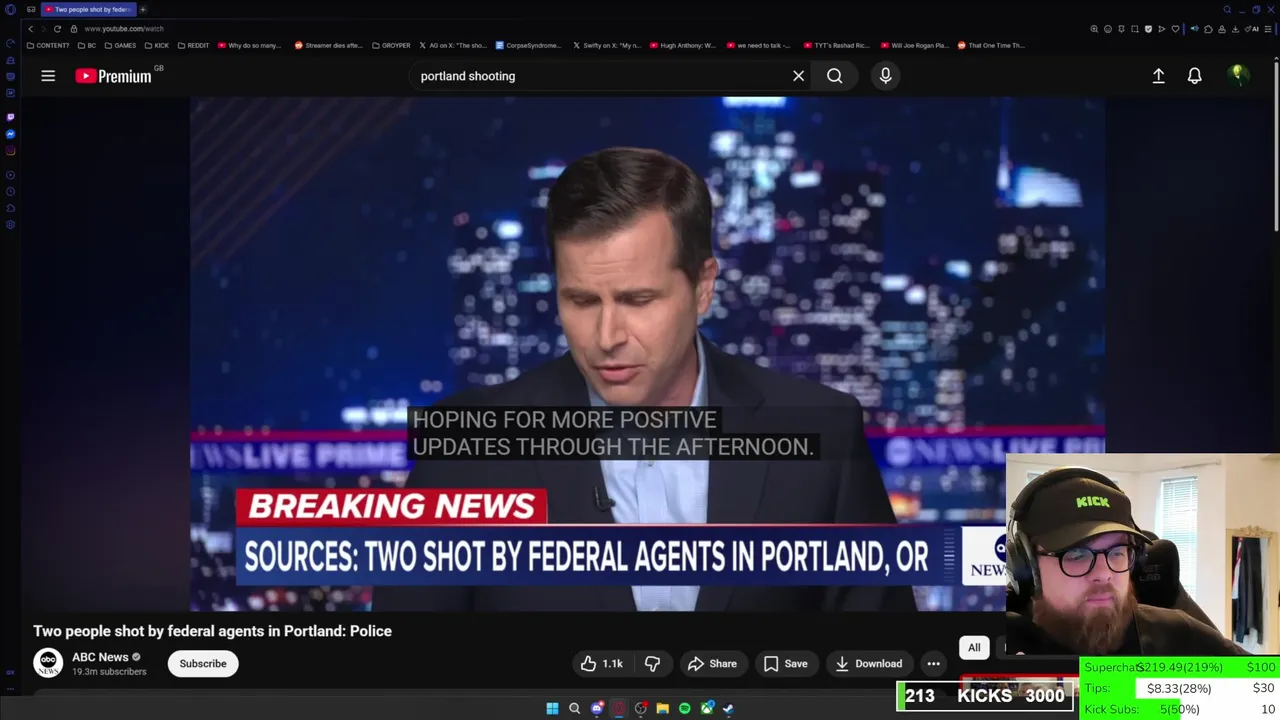Start voice search with microphone icon
This screenshot has width=1280, height=720.
(x=885, y=76)
